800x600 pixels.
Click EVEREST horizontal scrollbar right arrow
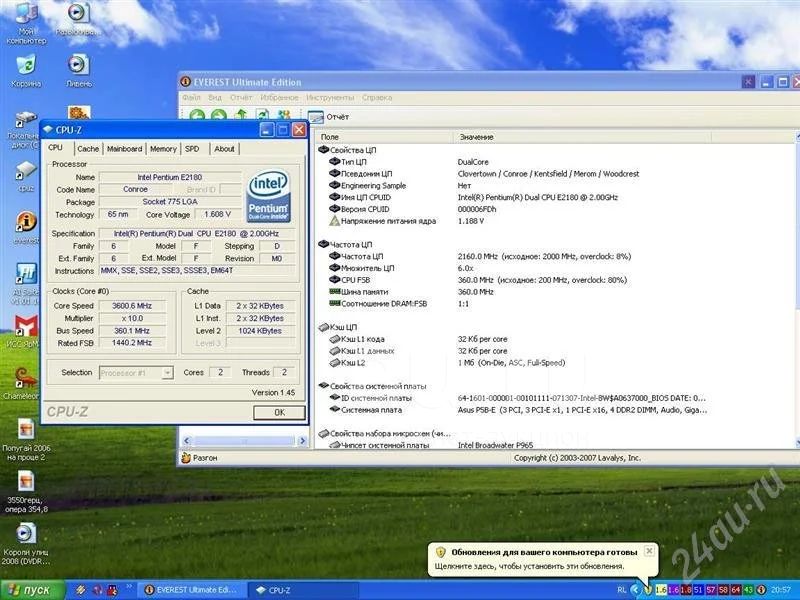303,440
